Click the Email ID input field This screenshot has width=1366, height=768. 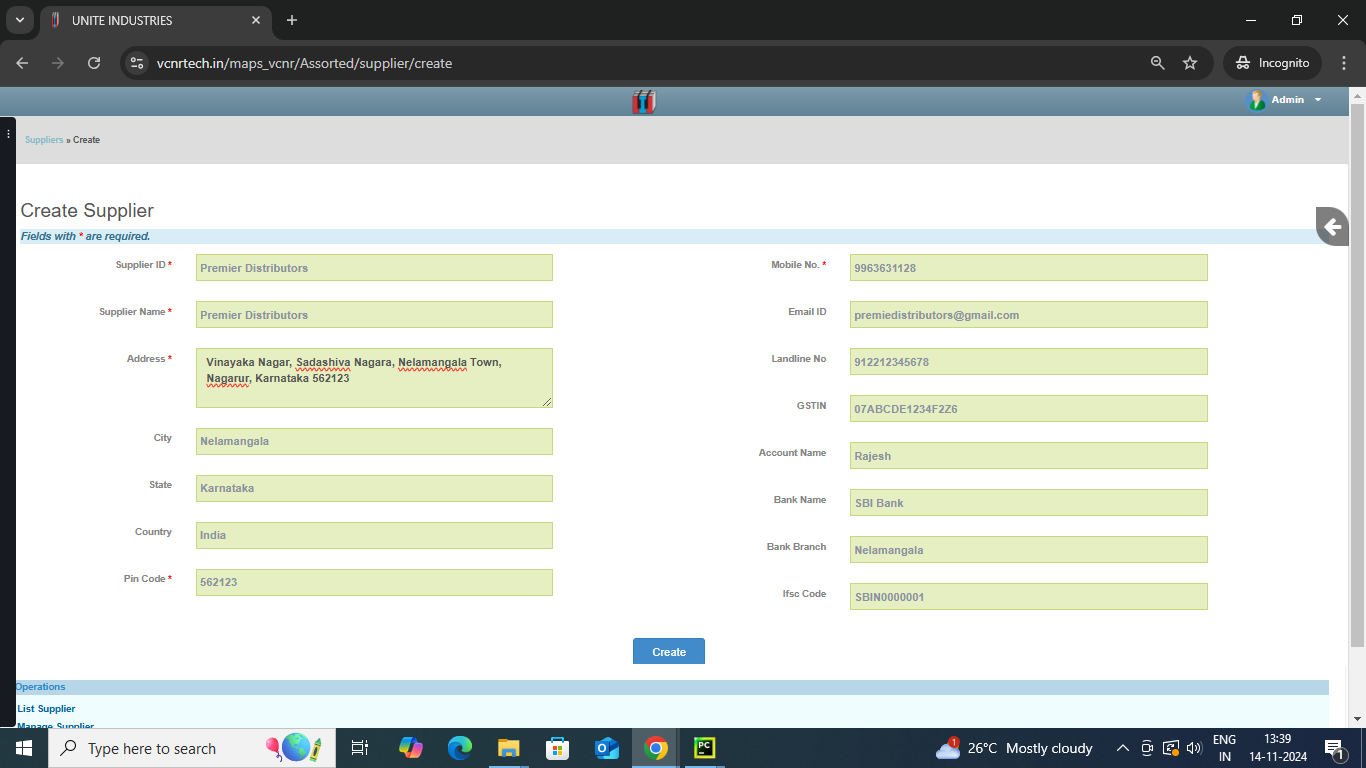(x=1029, y=314)
